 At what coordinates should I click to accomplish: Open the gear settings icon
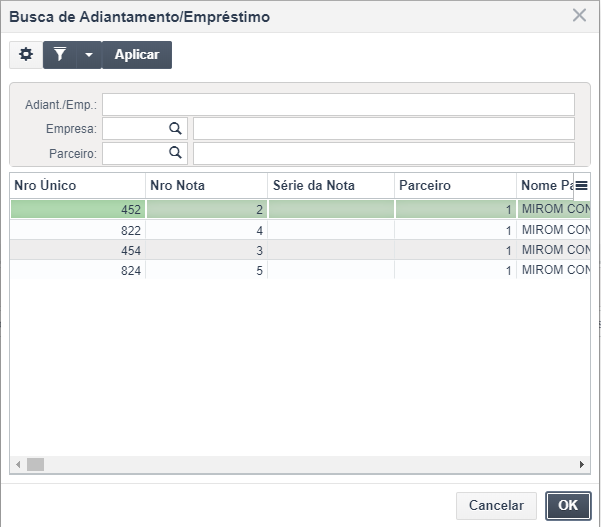(x=26, y=55)
